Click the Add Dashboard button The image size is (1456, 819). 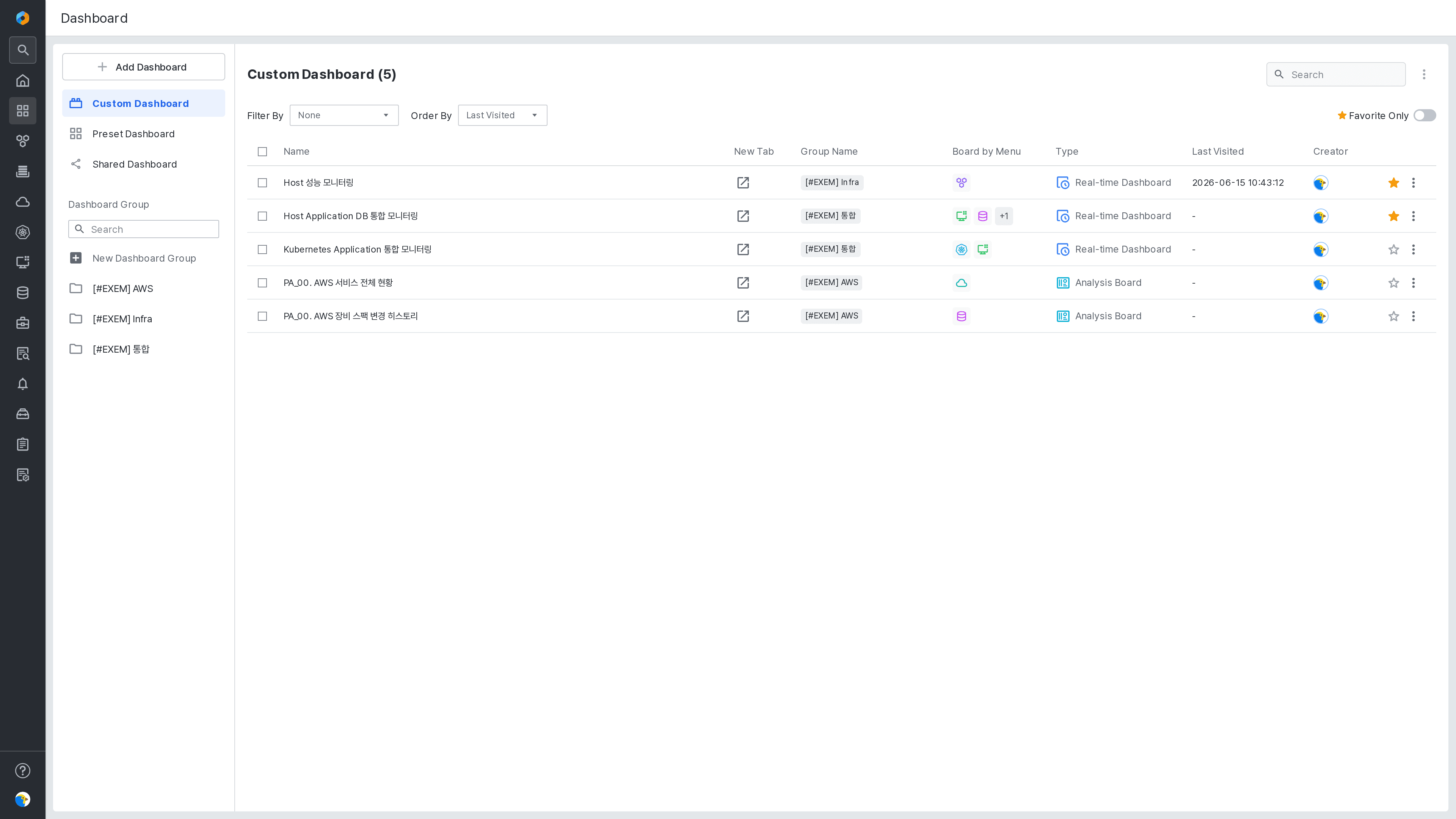(144, 67)
